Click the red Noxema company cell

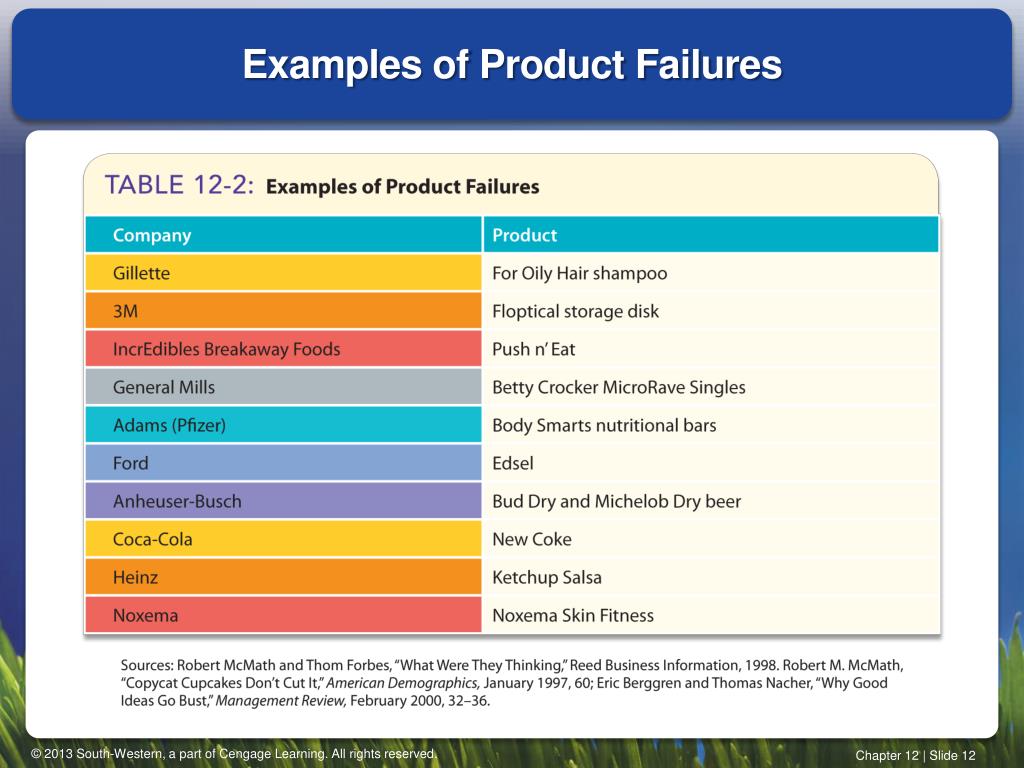(283, 615)
